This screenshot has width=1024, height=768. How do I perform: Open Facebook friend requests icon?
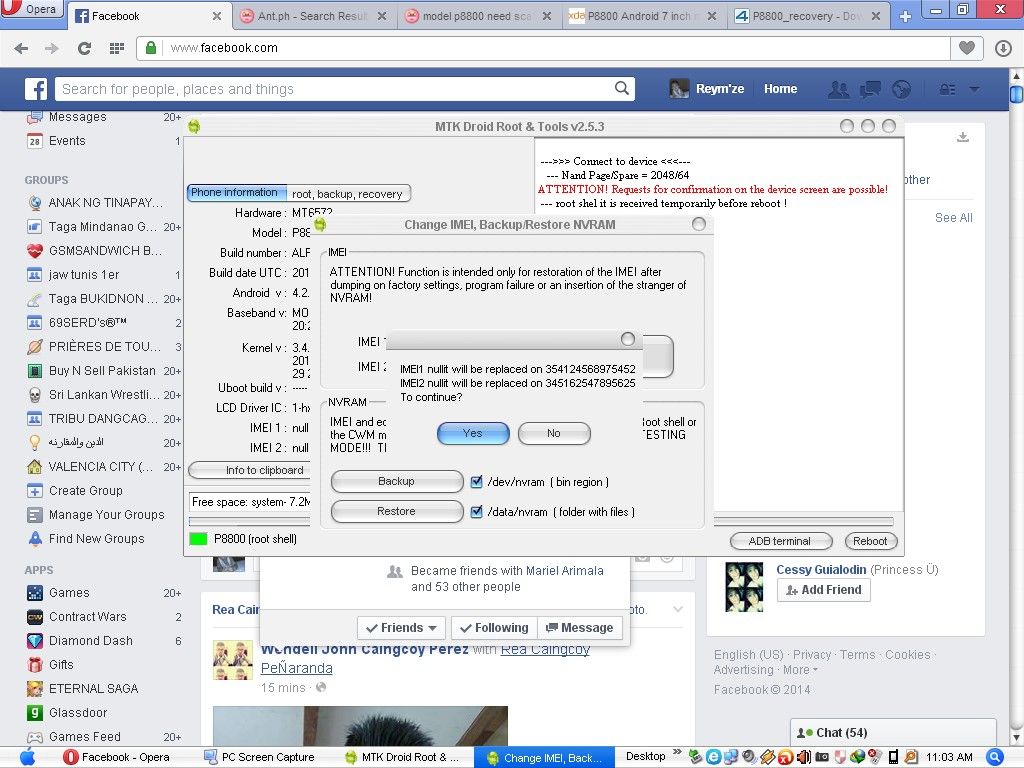click(x=839, y=89)
